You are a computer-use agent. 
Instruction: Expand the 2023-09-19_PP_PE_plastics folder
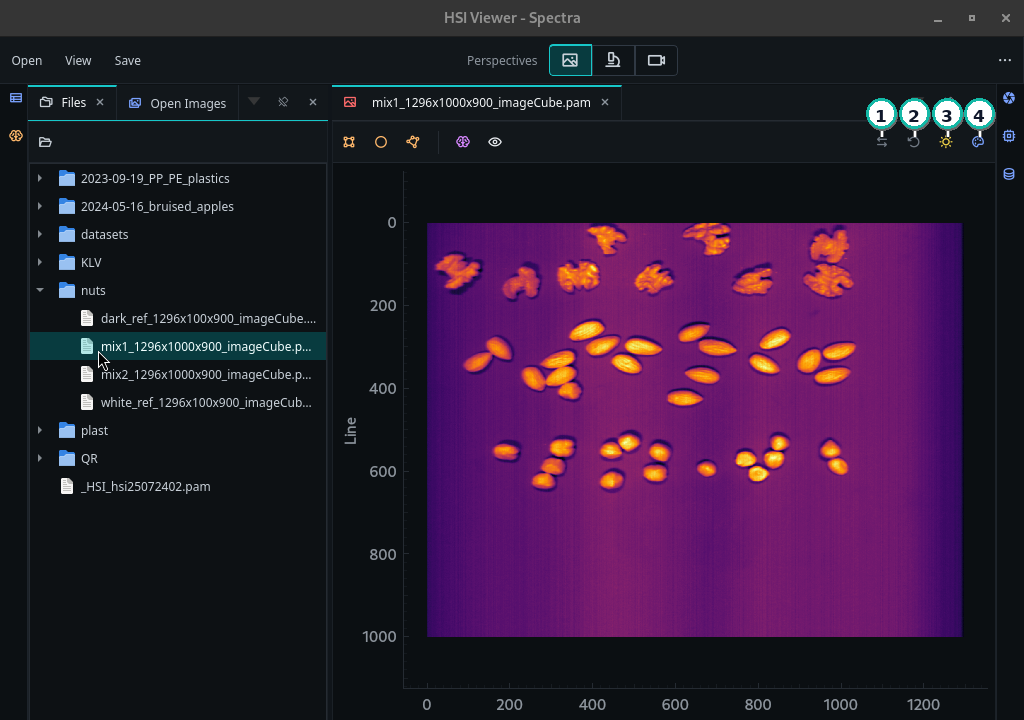coord(40,178)
